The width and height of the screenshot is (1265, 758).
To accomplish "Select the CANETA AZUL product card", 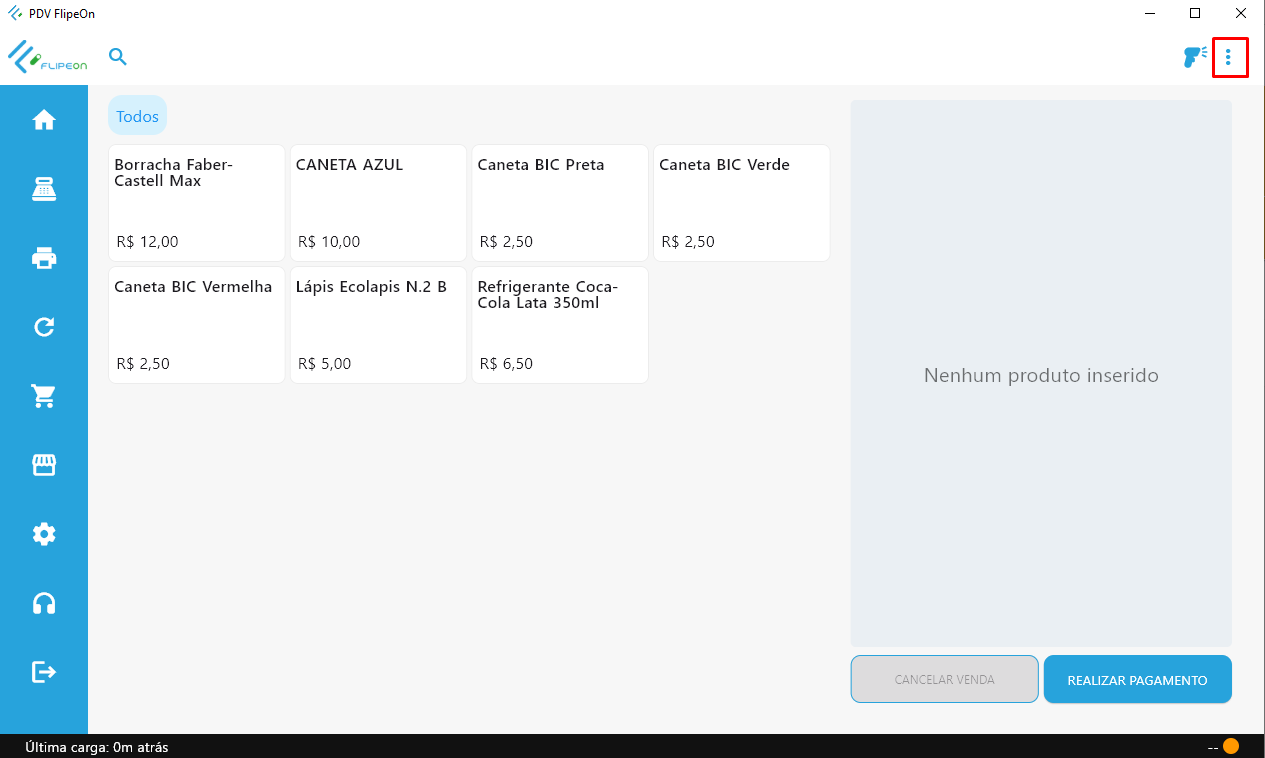I will pyautogui.click(x=378, y=203).
